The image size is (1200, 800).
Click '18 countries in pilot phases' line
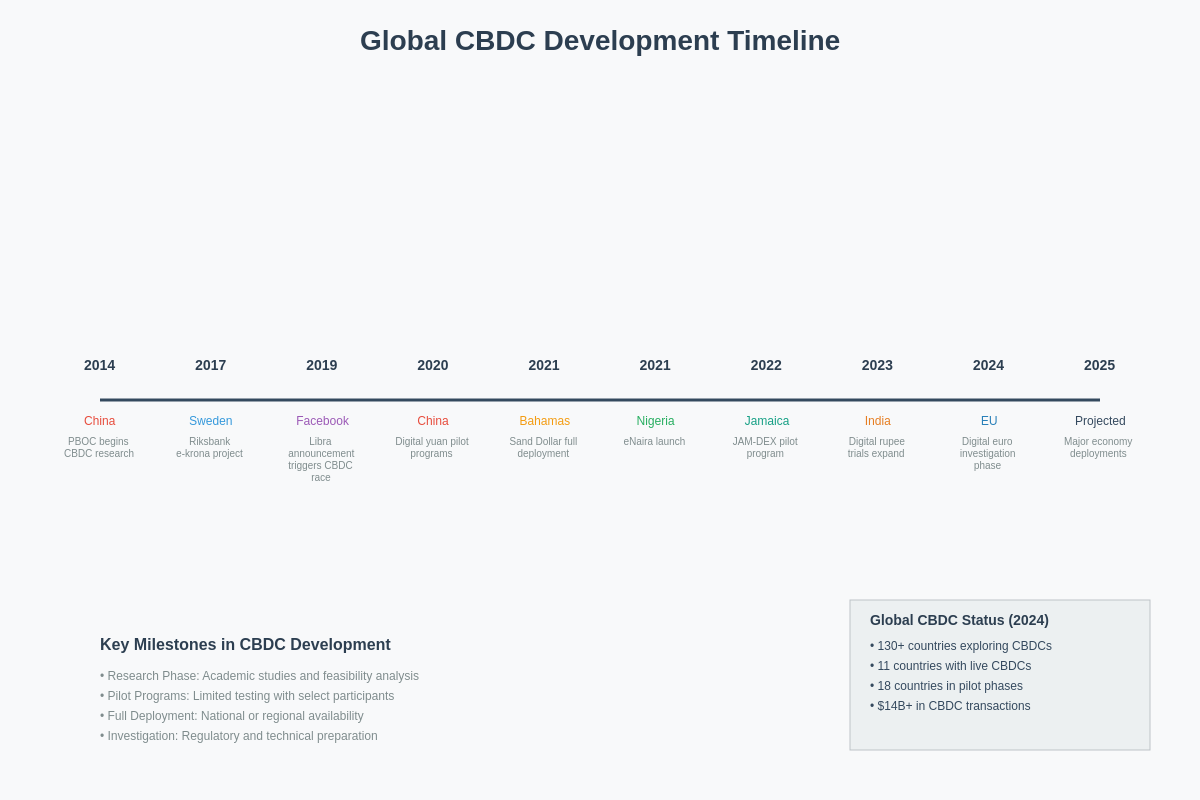pos(946,686)
